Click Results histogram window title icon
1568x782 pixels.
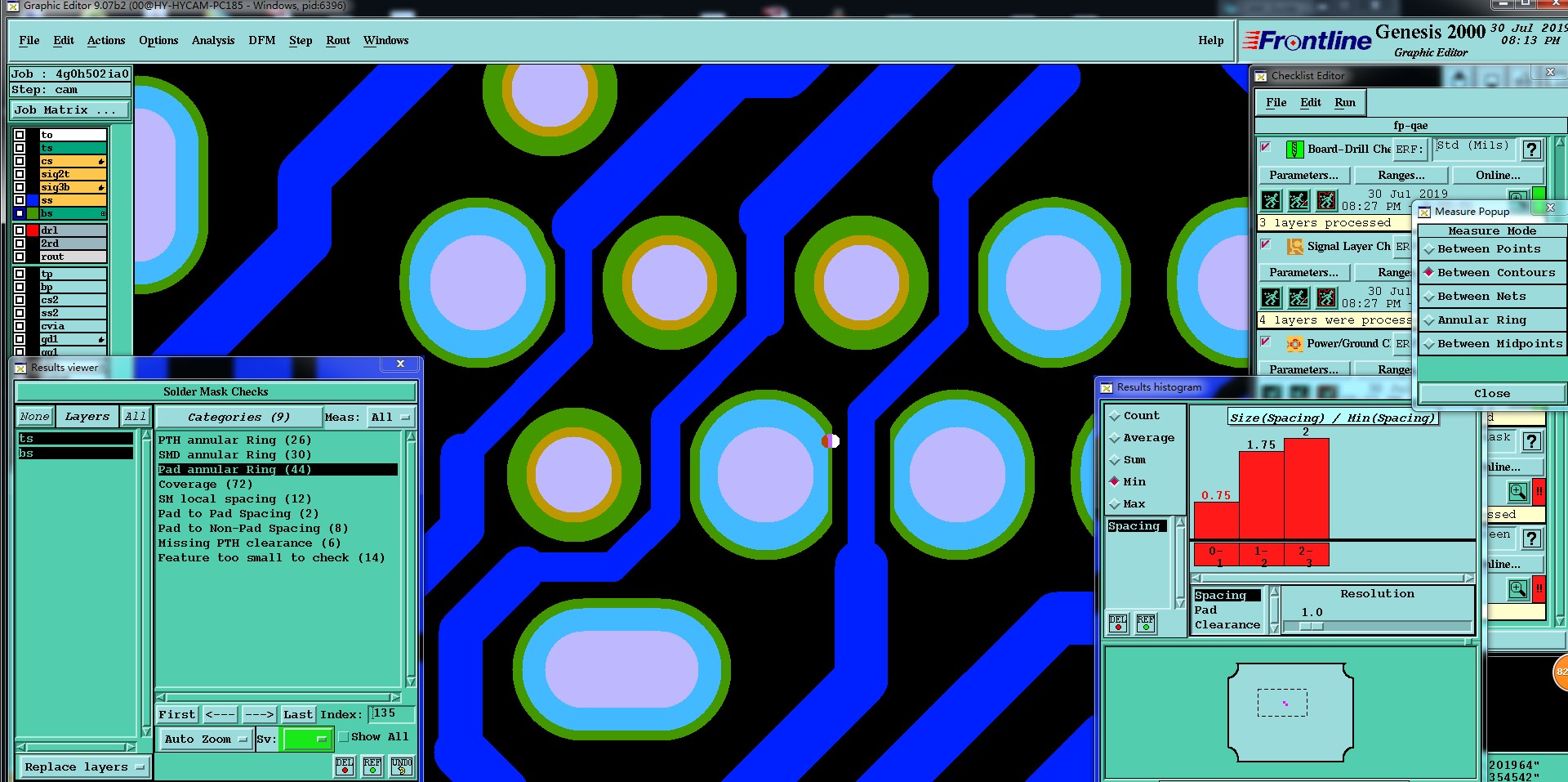click(x=1107, y=388)
